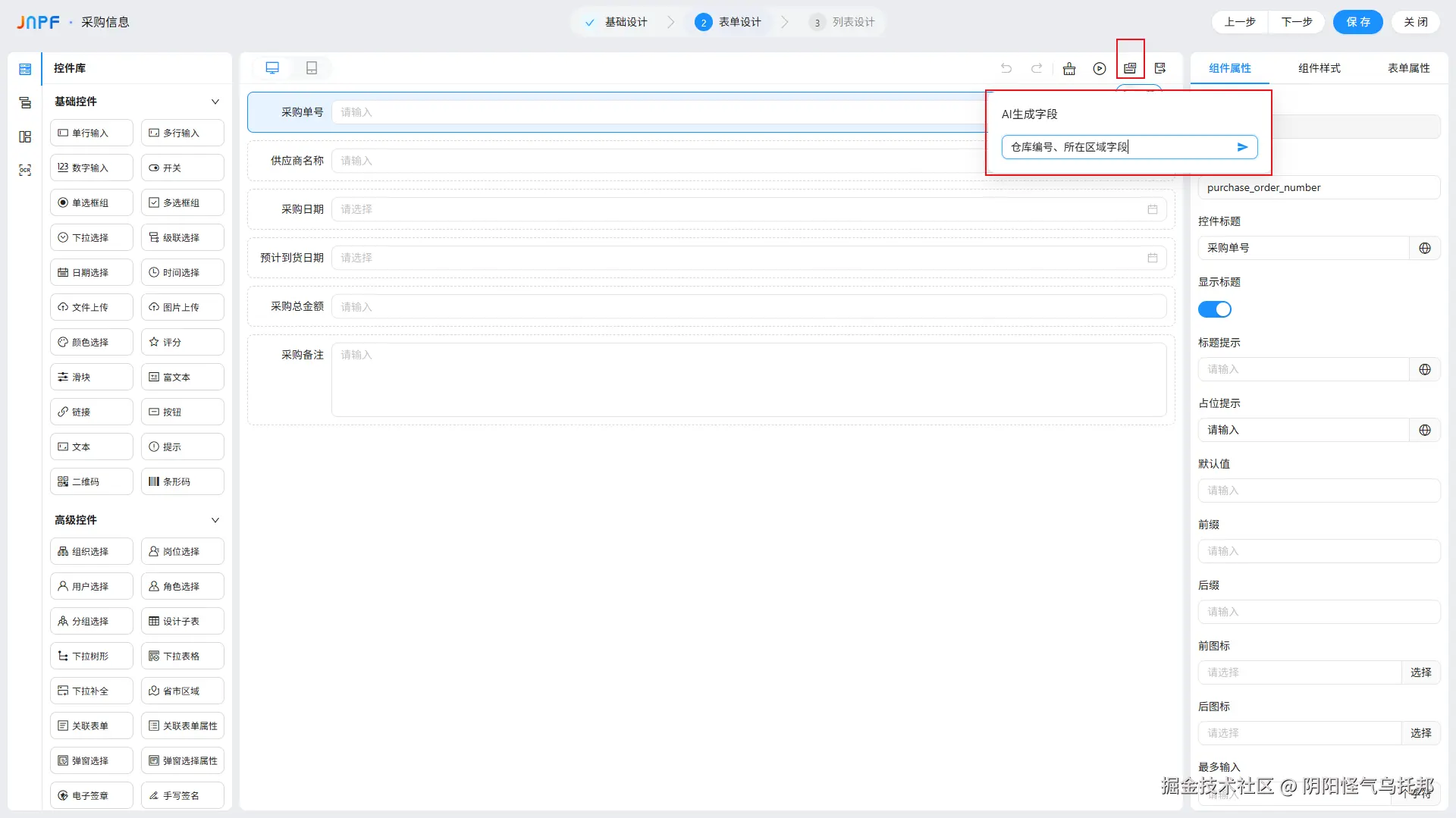
Task: Add a slider control to form
Action: pyautogui.click(x=92, y=377)
